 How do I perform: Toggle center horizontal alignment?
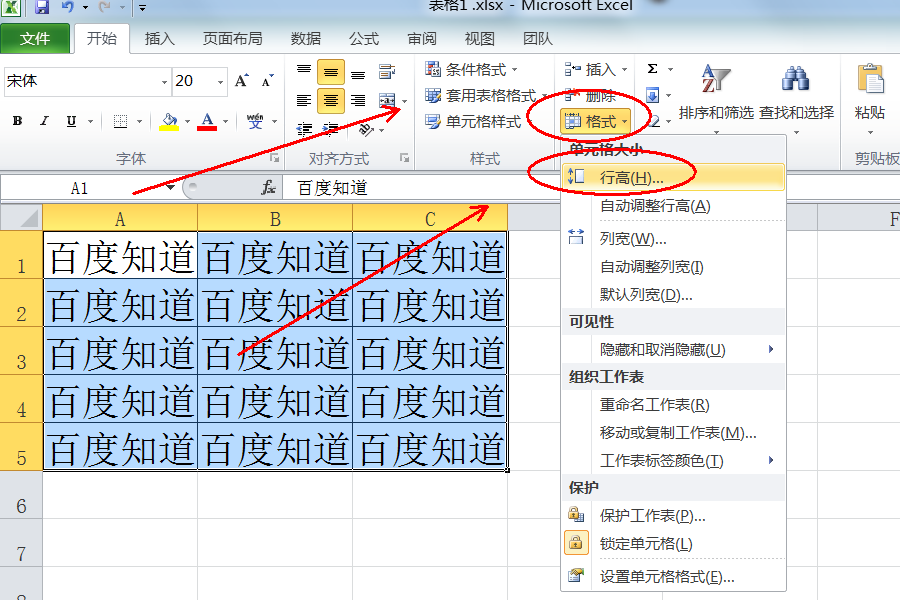coord(331,101)
